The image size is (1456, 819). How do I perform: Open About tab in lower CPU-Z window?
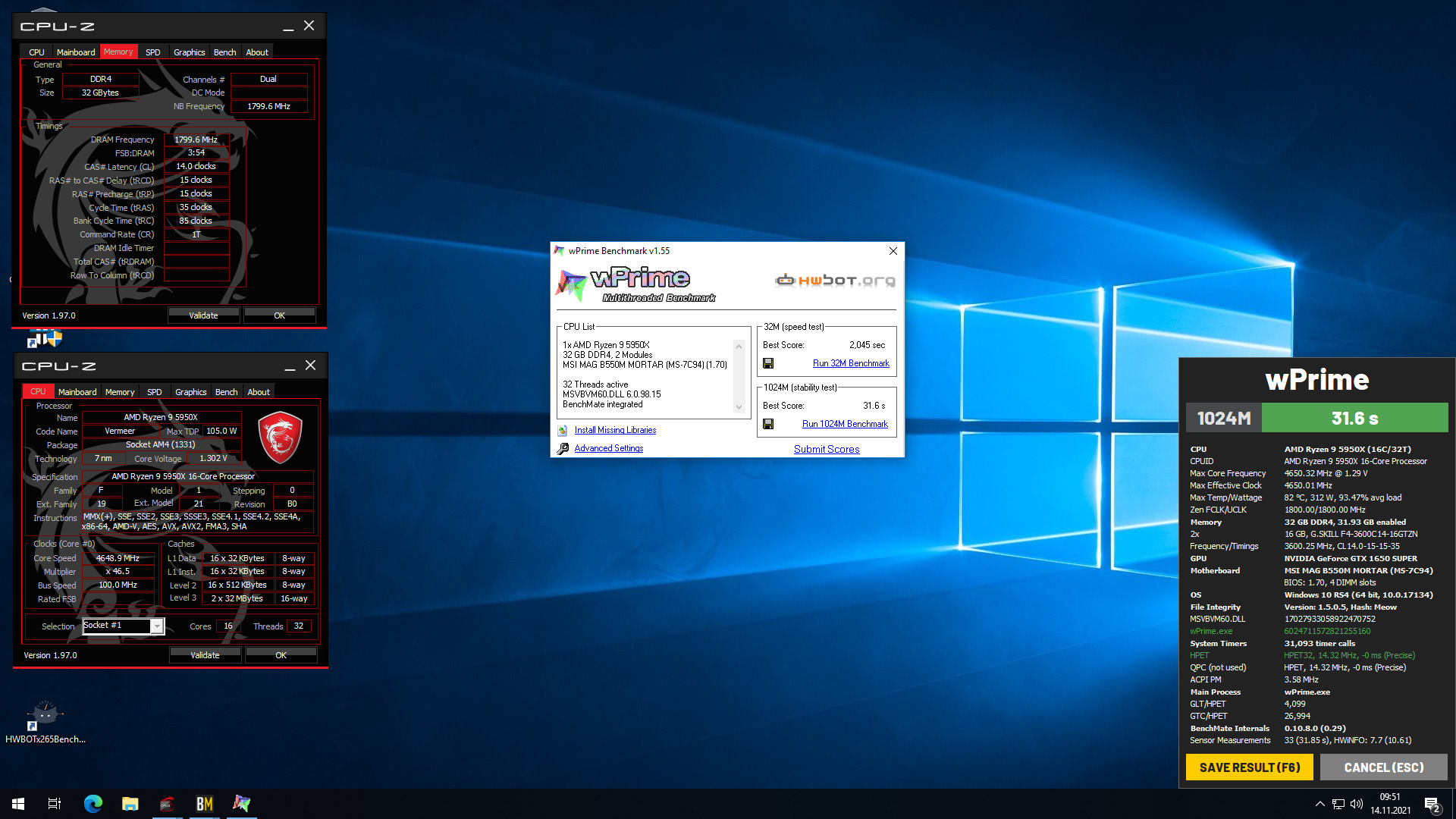click(259, 392)
